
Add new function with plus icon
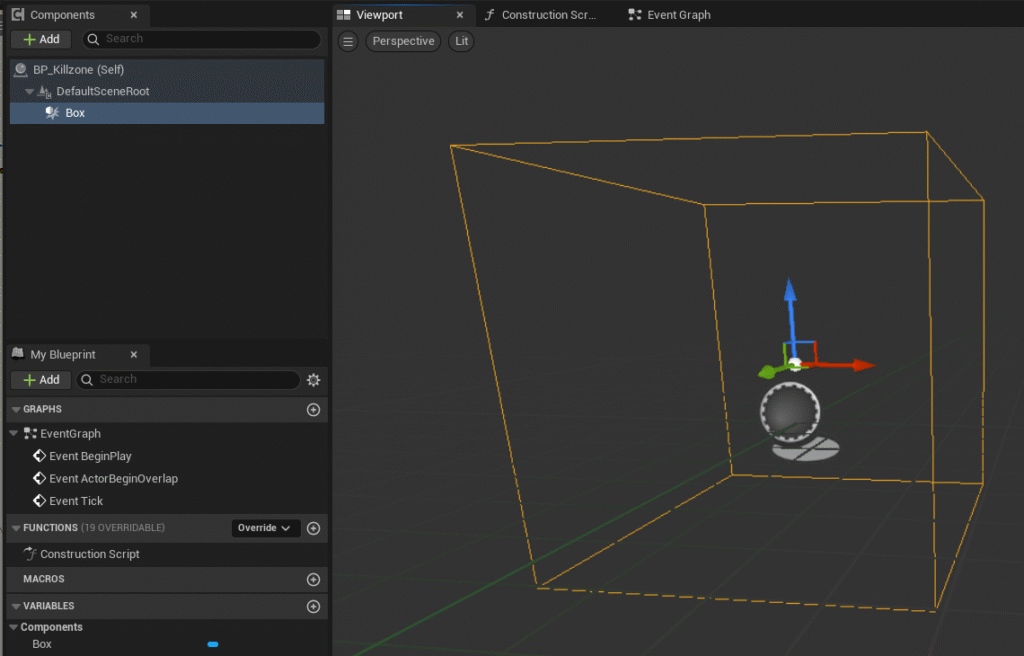coord(313,528)
